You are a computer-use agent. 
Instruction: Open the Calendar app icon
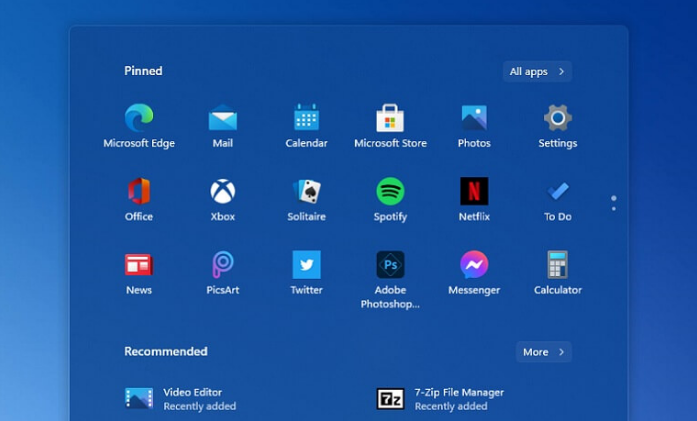tap(306, 117)
